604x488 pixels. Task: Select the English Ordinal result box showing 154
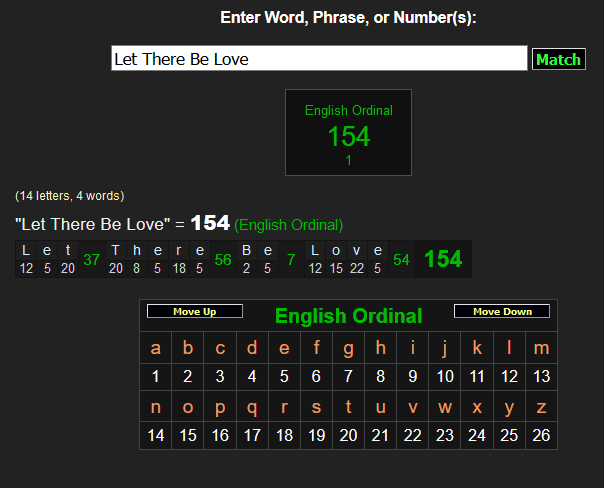(348, 133)
